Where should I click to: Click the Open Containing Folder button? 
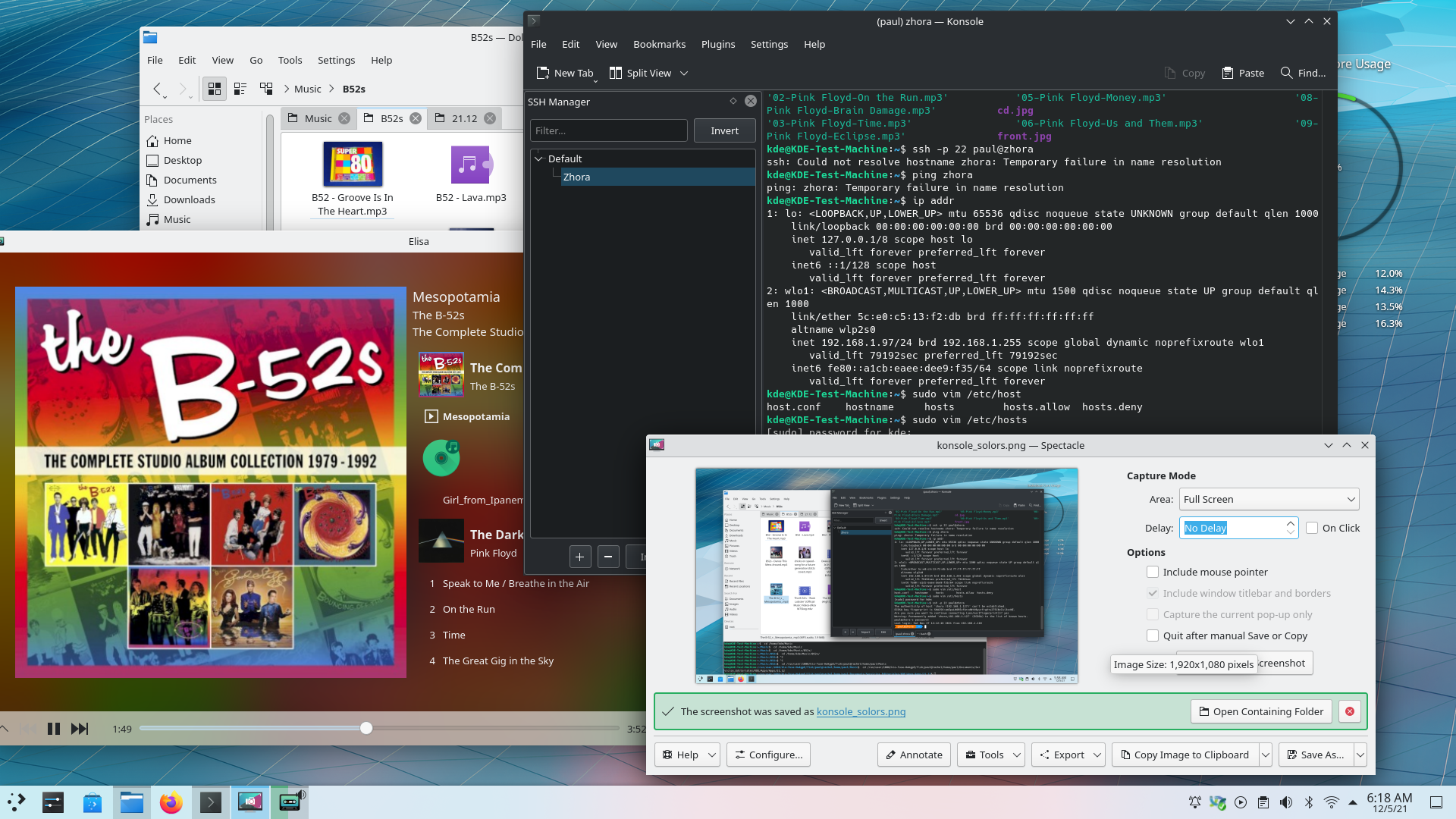click(x=1260, y=711)
